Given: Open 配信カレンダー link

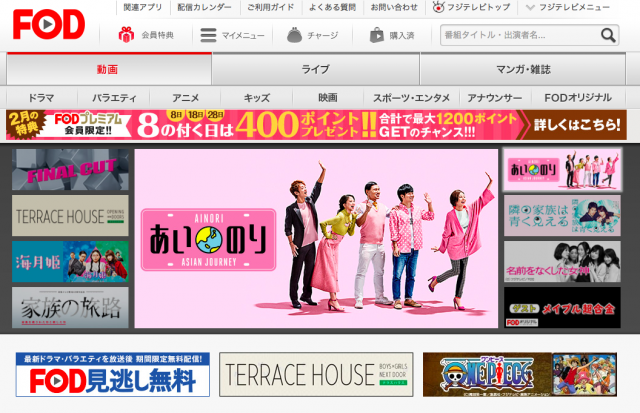Looking at the screenshot, I should [204, 7].
